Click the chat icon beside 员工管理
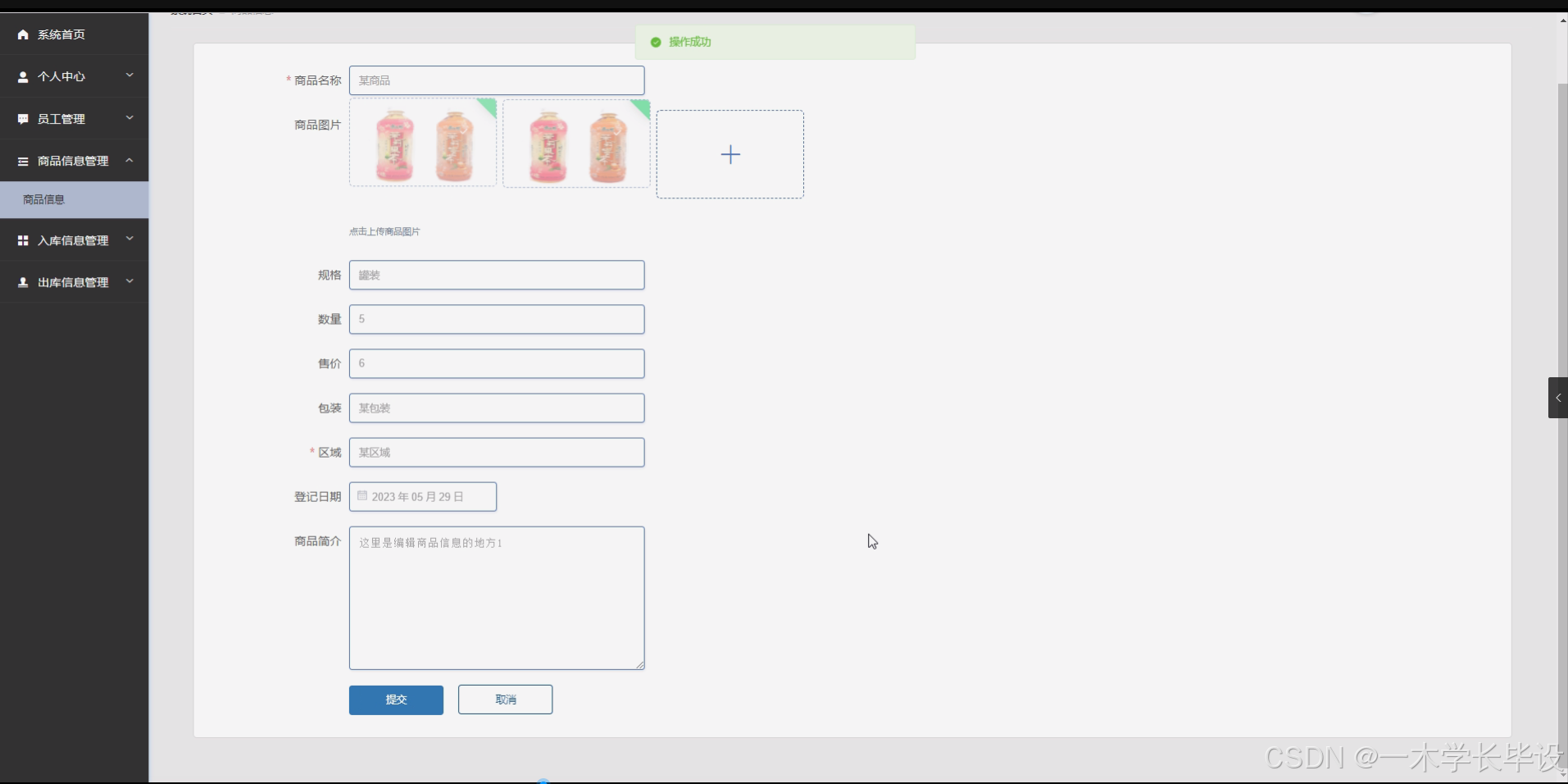This screenshot has height=784, width=1568. click(23, 119)
